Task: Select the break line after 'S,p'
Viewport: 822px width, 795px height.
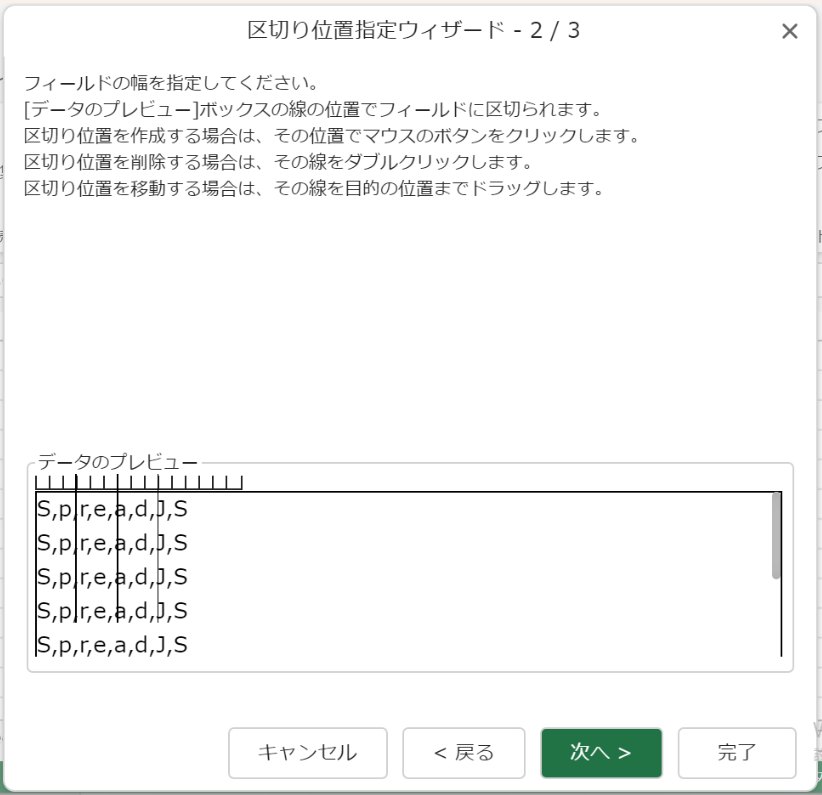Action: (77, 560)
